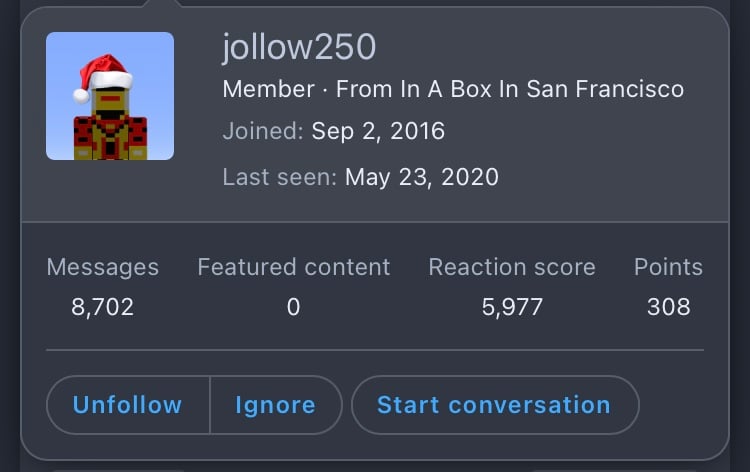View the 5,977 reaction score value
The height and width of the screenshot is (472, 750).
512,307
